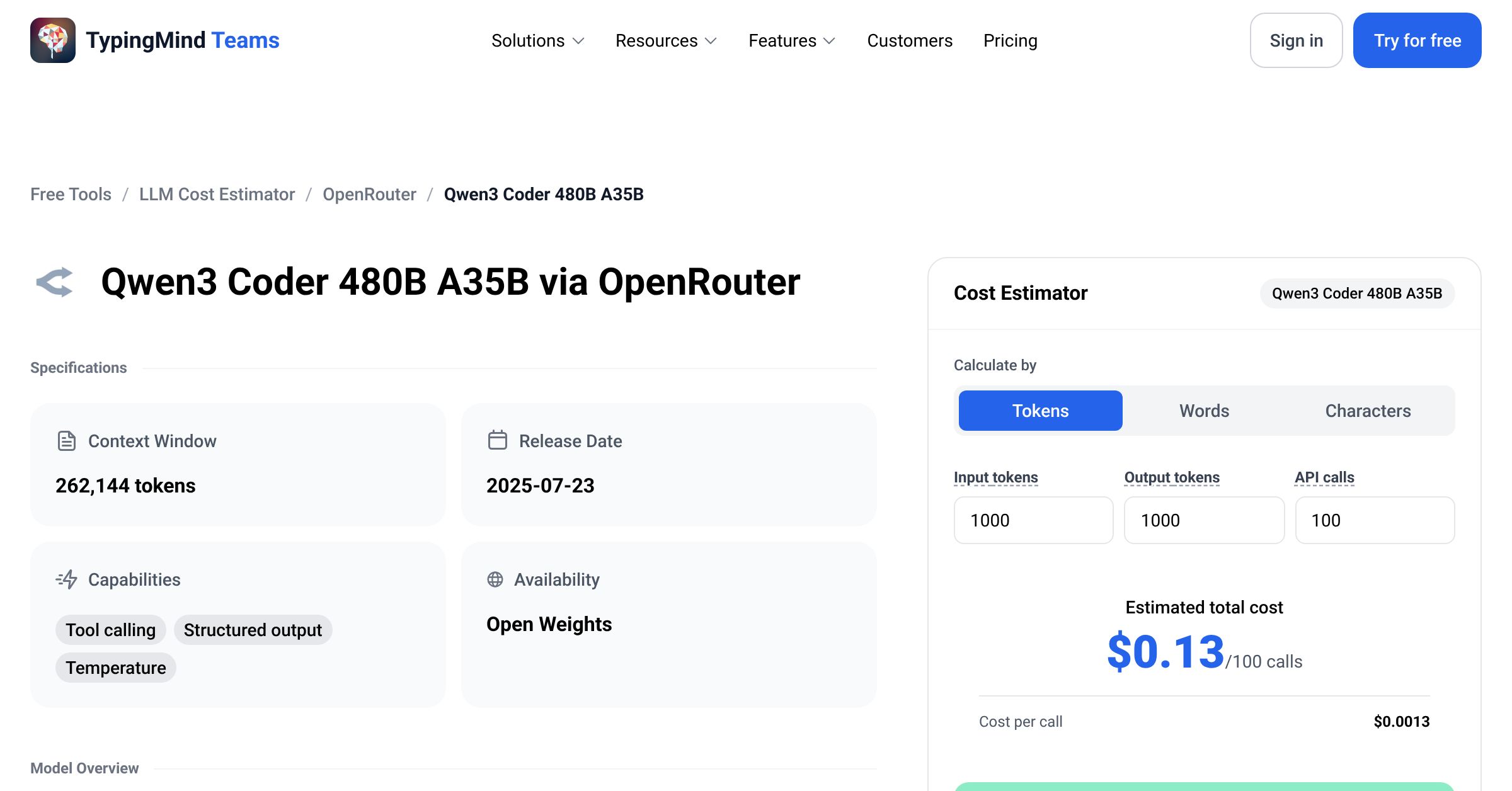Focus the Output tokens field
The image size is (1512, 791).
[1204, 520]
